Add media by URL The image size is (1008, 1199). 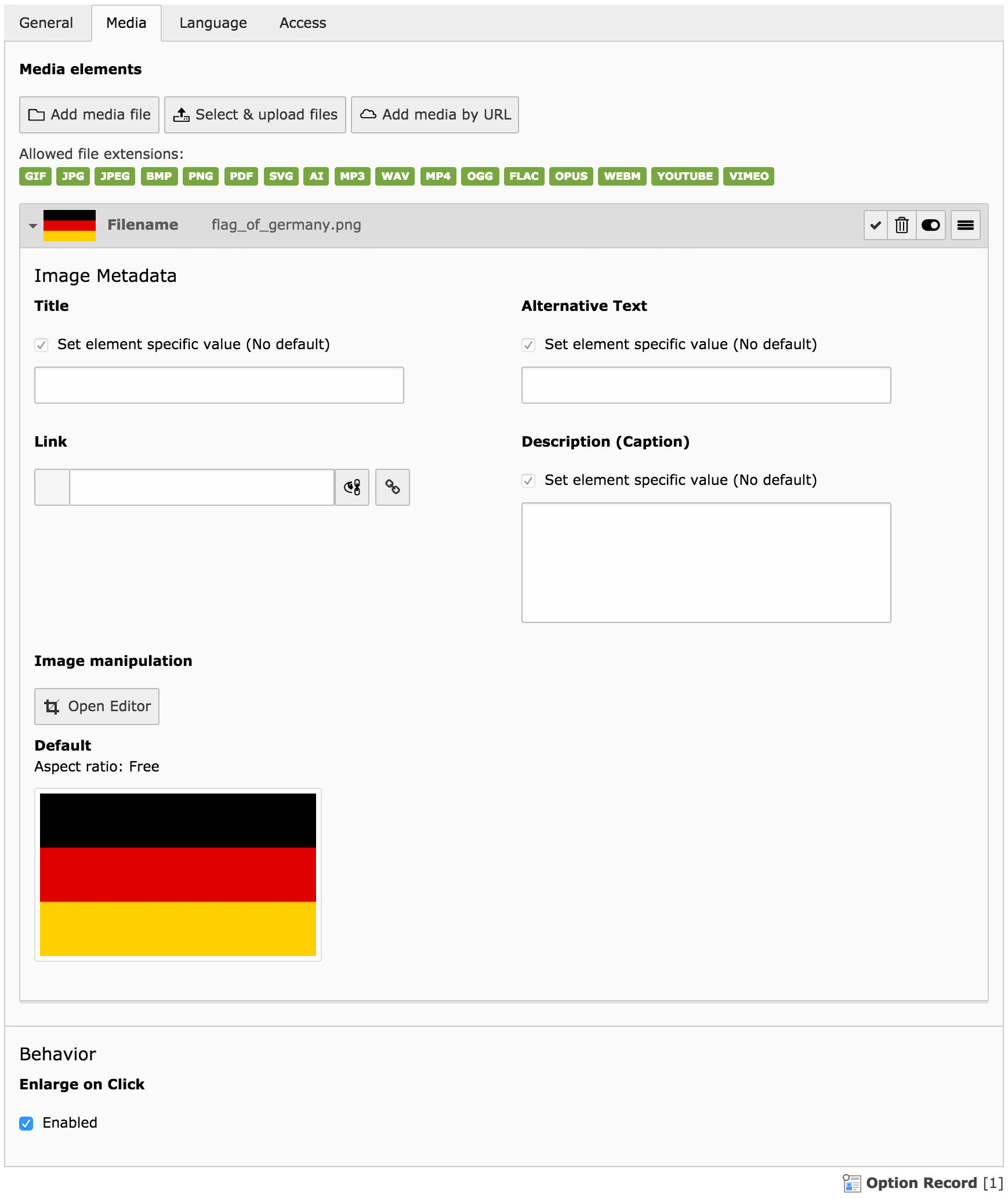coord(435,115)
